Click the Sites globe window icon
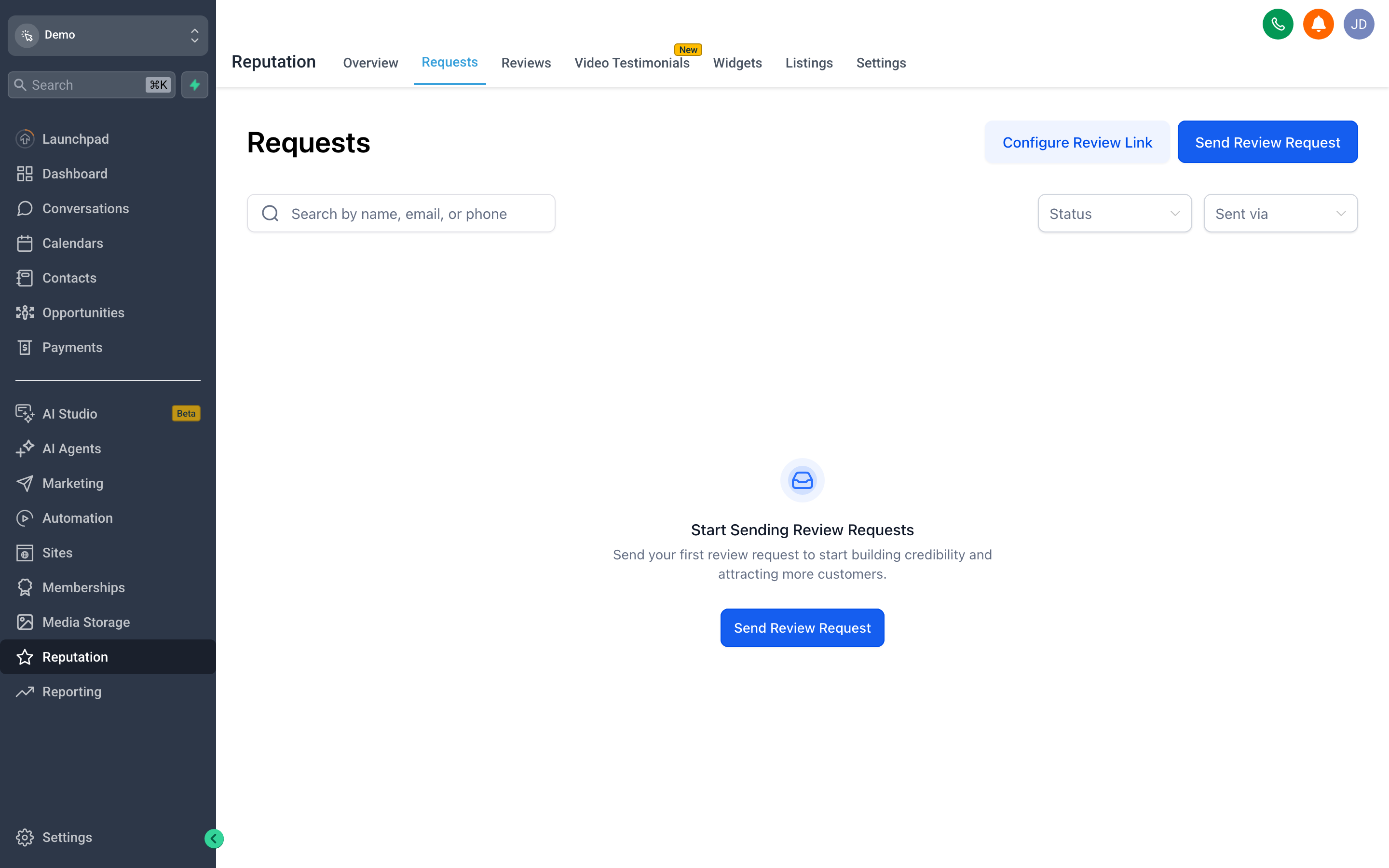The image size is (1389, 868). pos(25,553)
